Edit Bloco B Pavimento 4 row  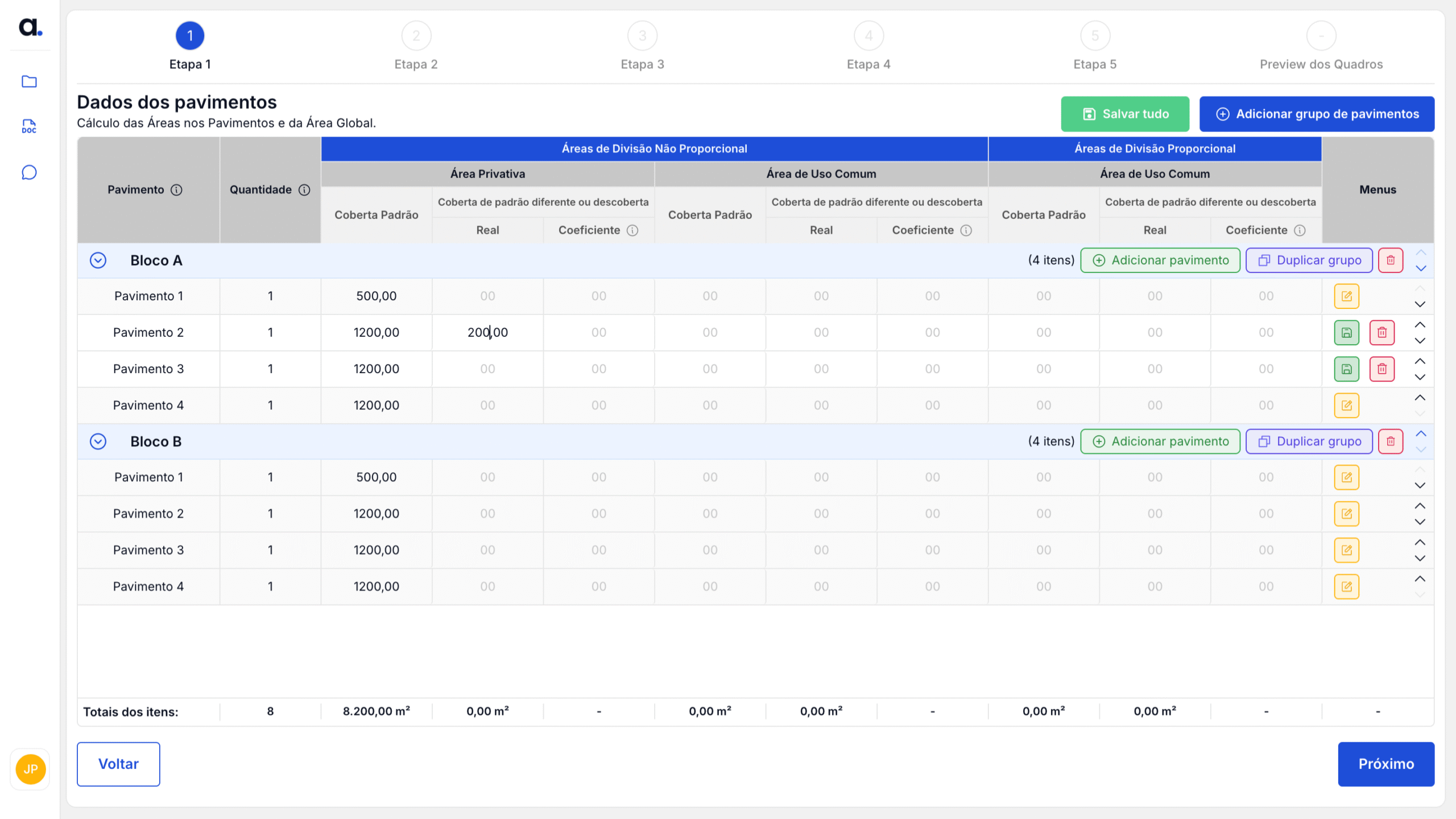(1346, 586)
